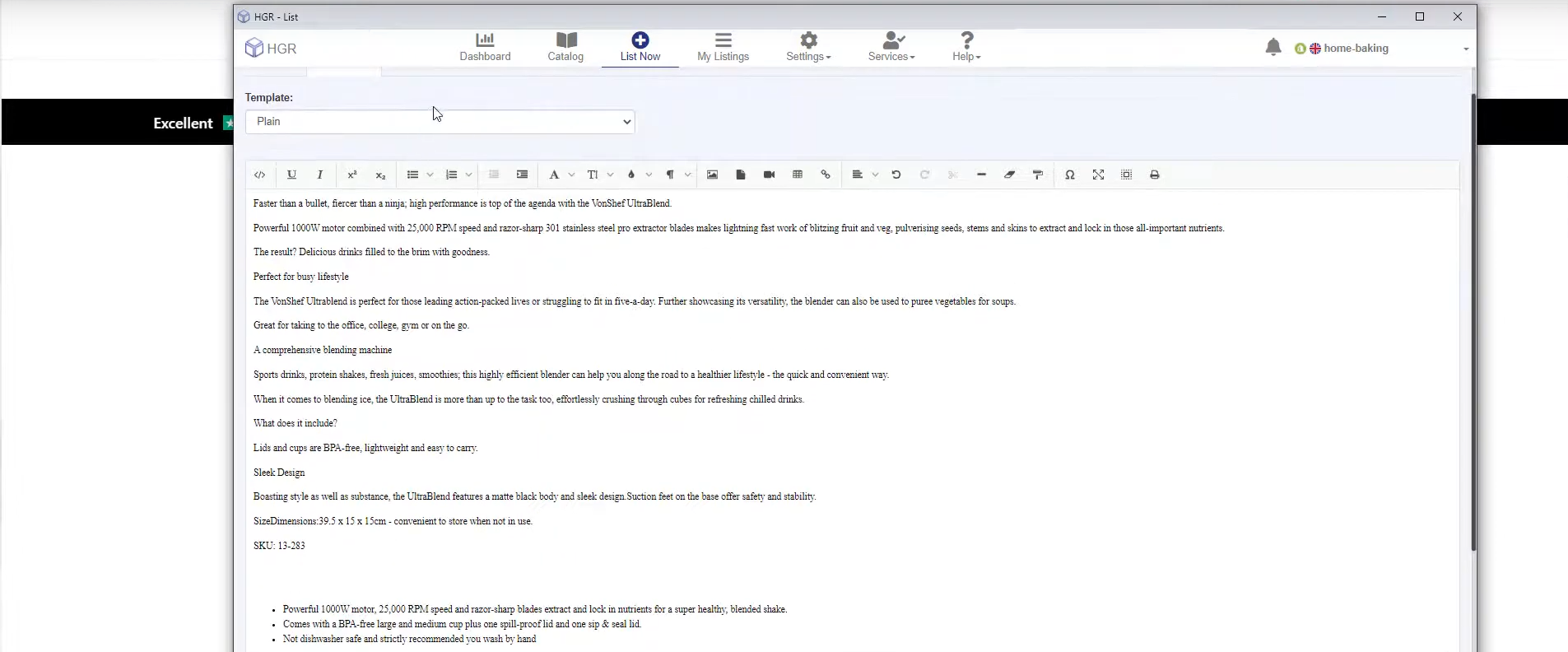Click the 'SizeDimensions:39.5 x 15 x 15cm' line
Viewport: 1568px width, 652px height.
(x=393, y=521)
